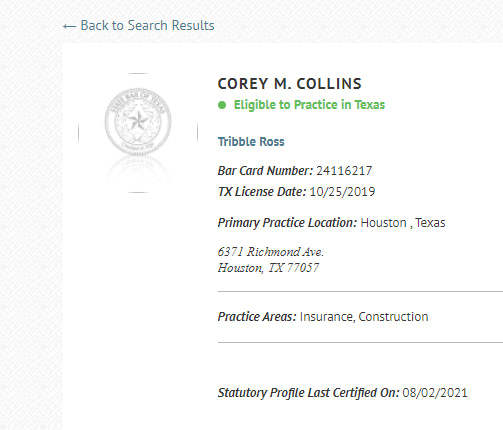Click the Statutory Profile Last Certified On label
Image resolution: width=503 pixels, height=430 pixels.
point(308,393)
